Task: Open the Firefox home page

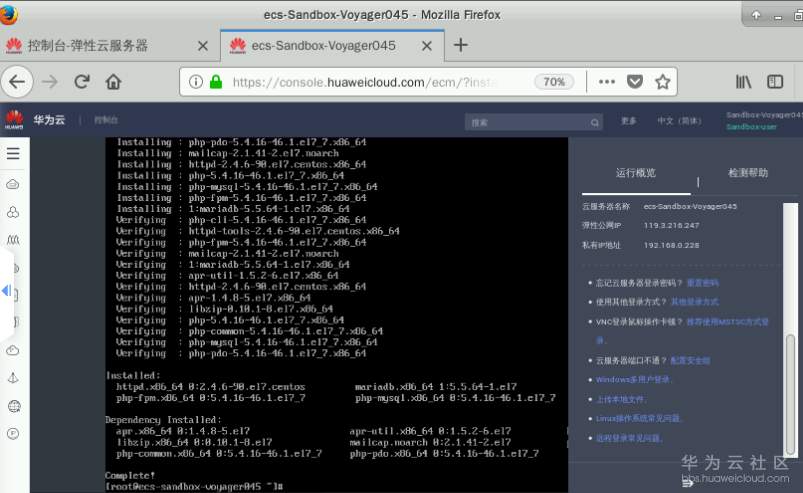Action: coord(113,82)
